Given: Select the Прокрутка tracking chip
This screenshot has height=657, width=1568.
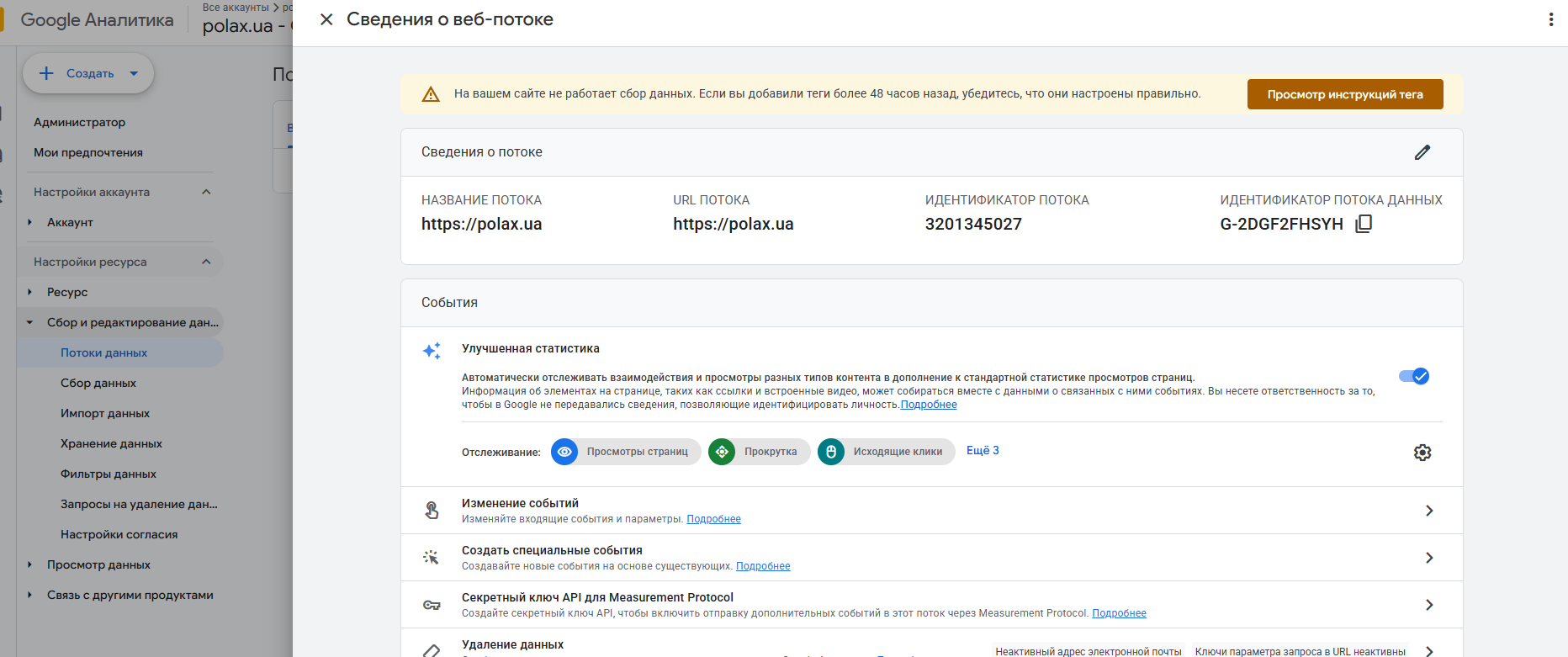Looking at the screenshot, I should tap(759, 452).
